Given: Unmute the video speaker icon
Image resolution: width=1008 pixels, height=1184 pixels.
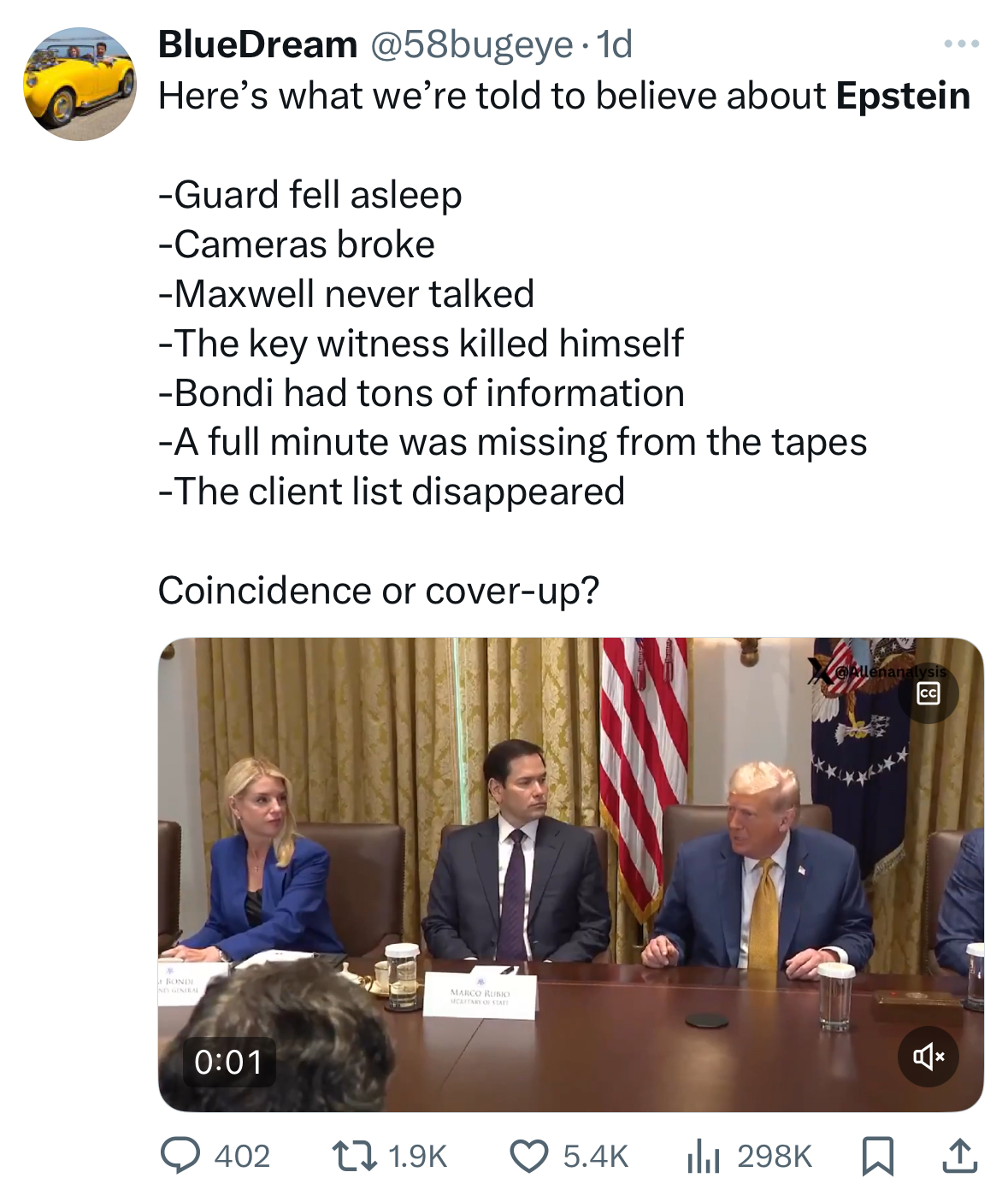Looking at the screenshot, I should tap(928, 1057).
